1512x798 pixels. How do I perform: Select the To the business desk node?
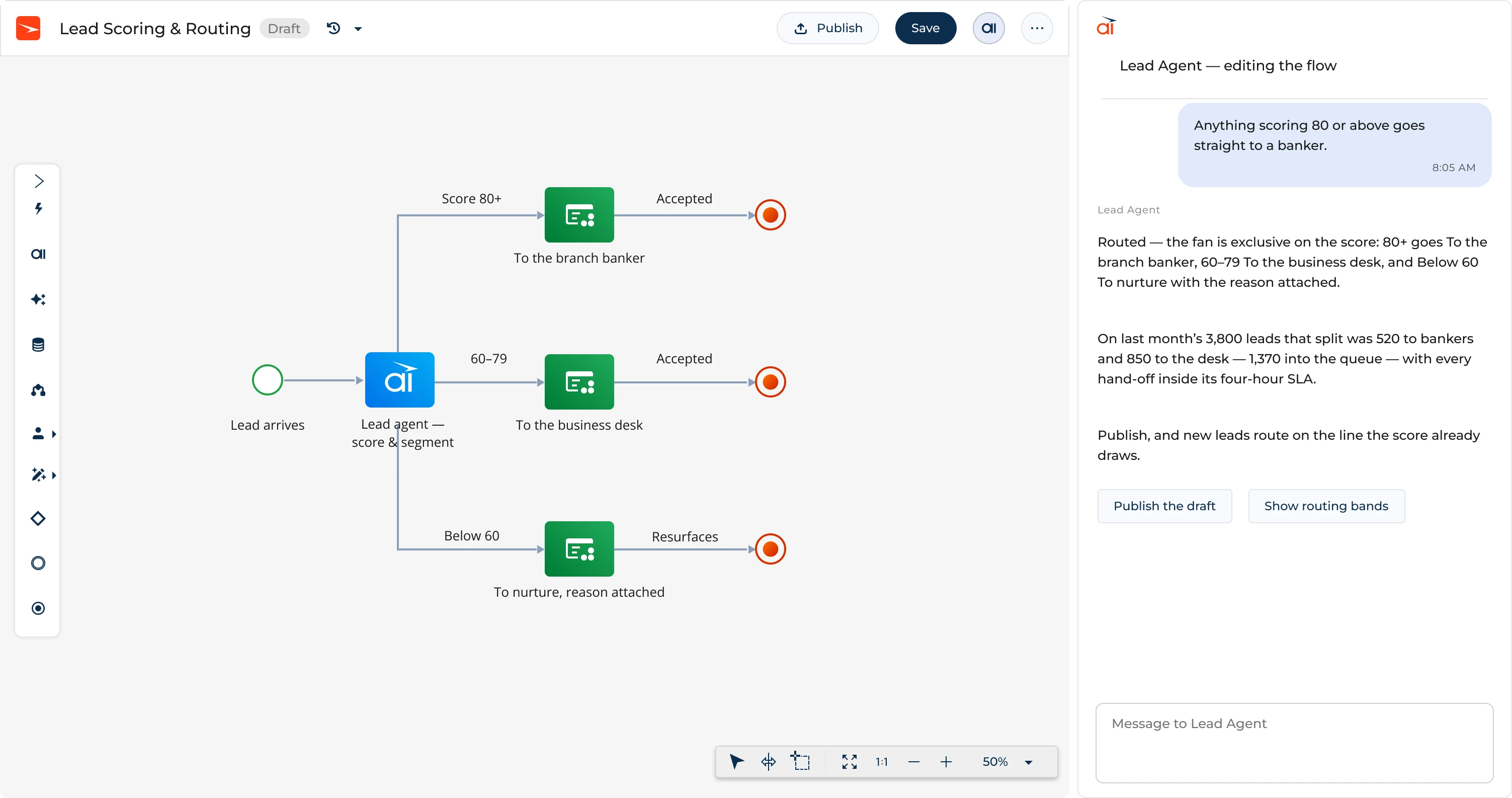(x=579, y=382)
